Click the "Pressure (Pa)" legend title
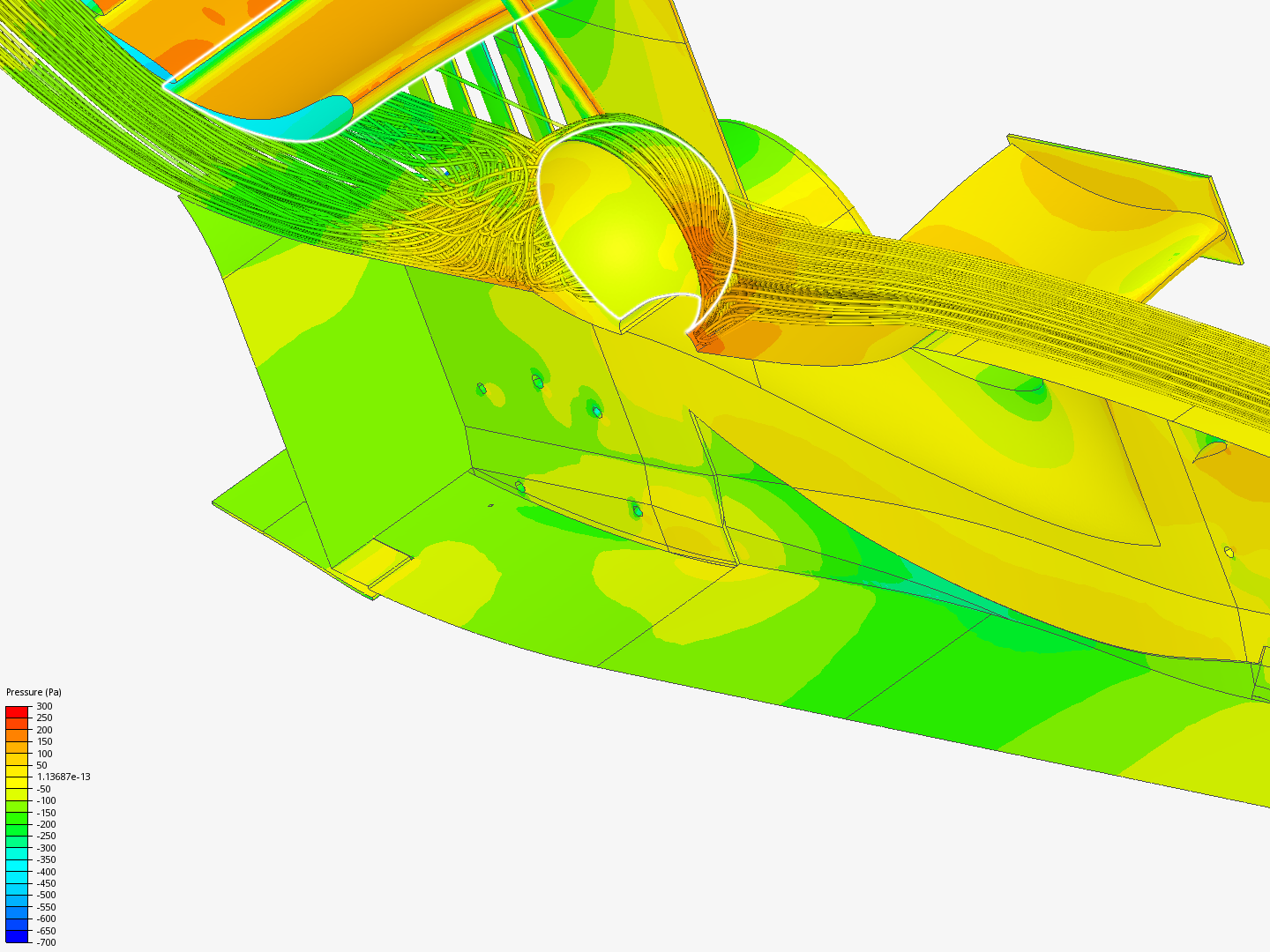Image resolution: width=1270 pixels, height=952 pixels. click(34, 692)
